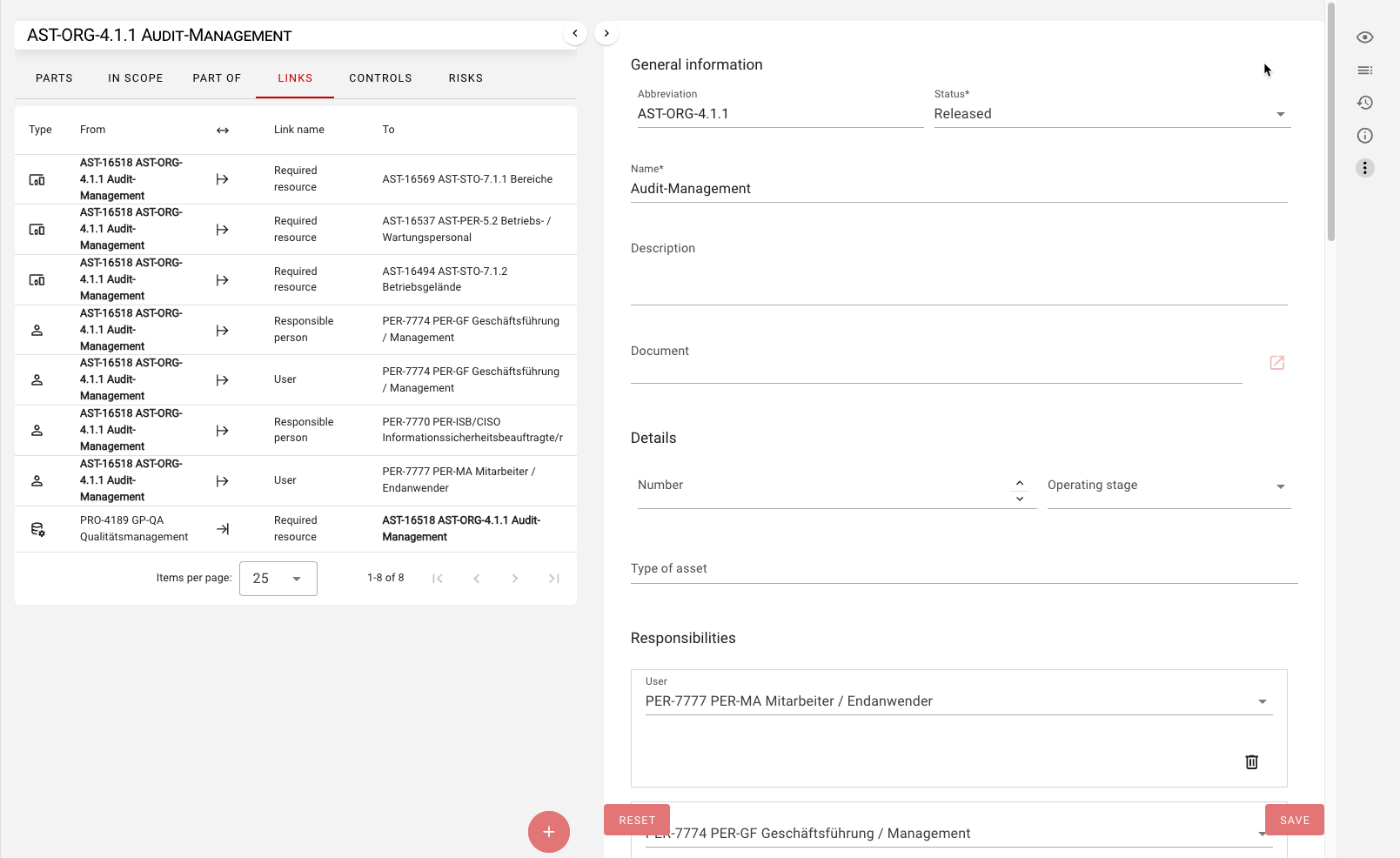Open the list details icon in right sidebar
Viewport: 1400px width, 858px height.
pos(1364,70)
